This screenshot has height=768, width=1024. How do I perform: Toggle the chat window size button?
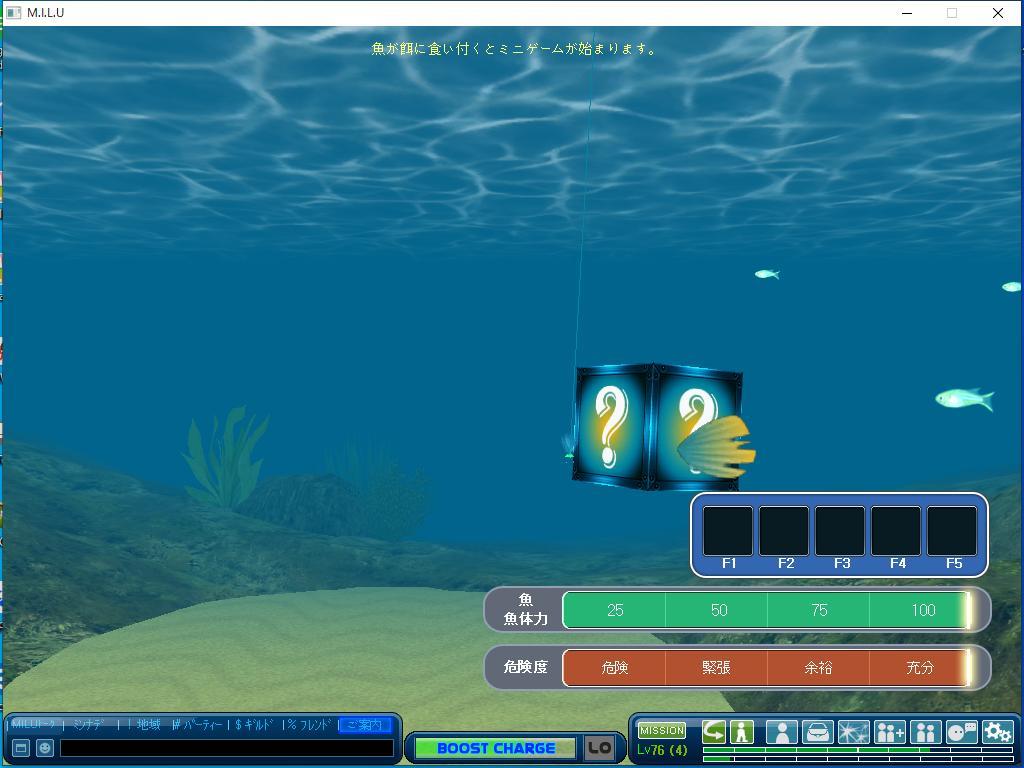pos(20,748)
